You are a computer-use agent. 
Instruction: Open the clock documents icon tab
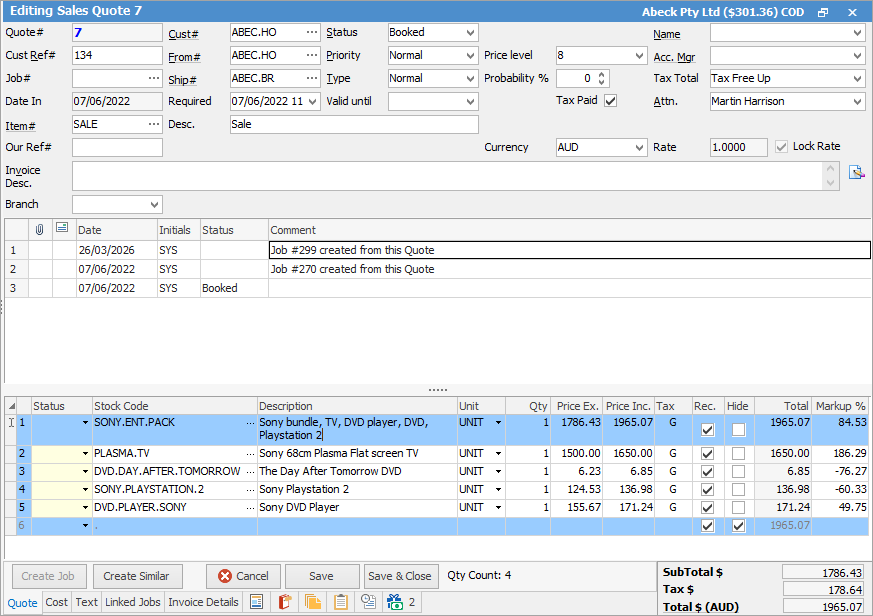(x=368, y=602)
